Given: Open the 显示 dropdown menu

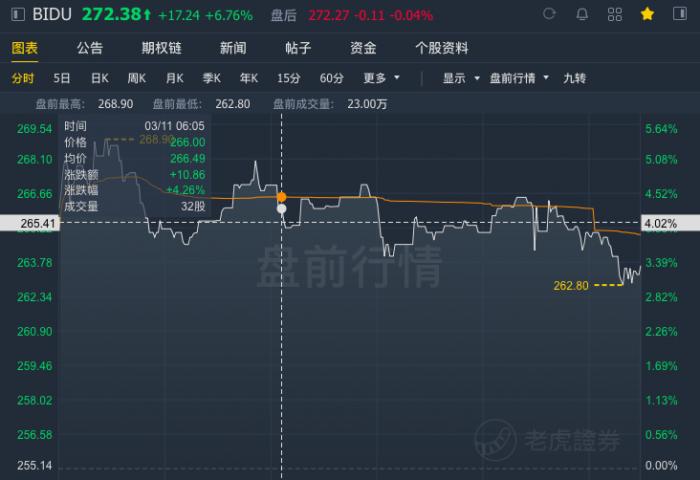Looking at the screenshot, I should click(461, 78).
